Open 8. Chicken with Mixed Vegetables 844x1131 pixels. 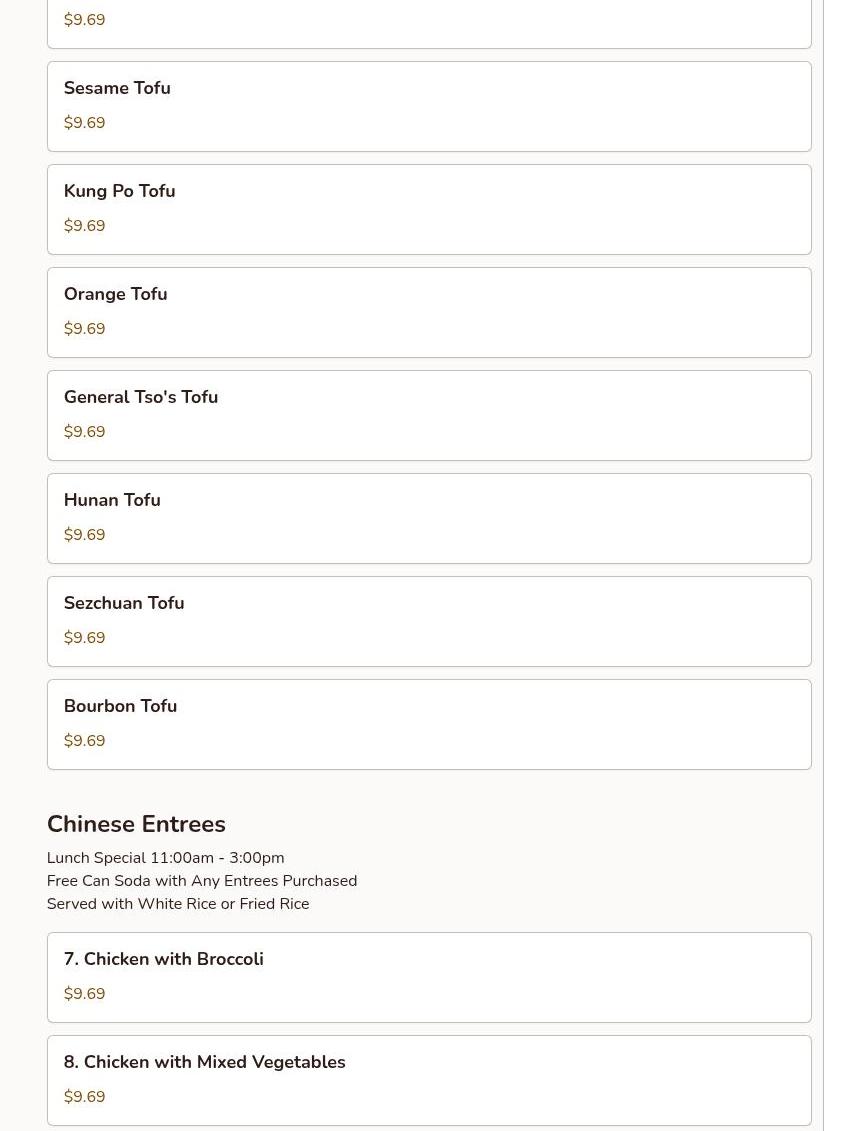[428, 1080]
